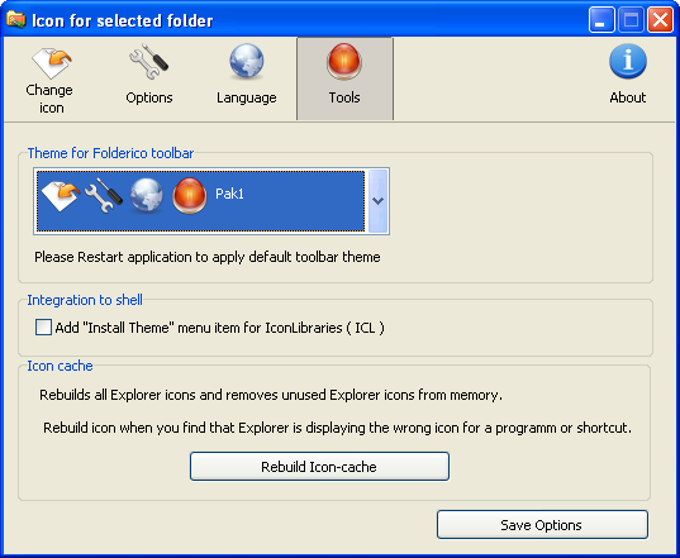Click wrench preview icon in Pak1 theme
Screen dimensions: 680x558
point(102,196)
